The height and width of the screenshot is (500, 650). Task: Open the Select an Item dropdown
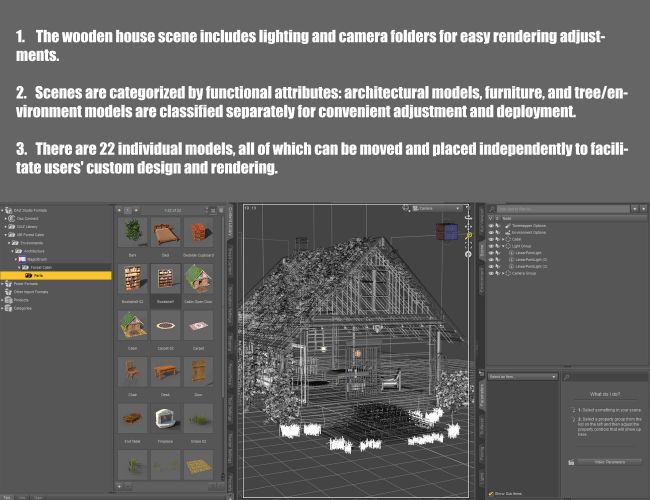click(x=523, y=376)
